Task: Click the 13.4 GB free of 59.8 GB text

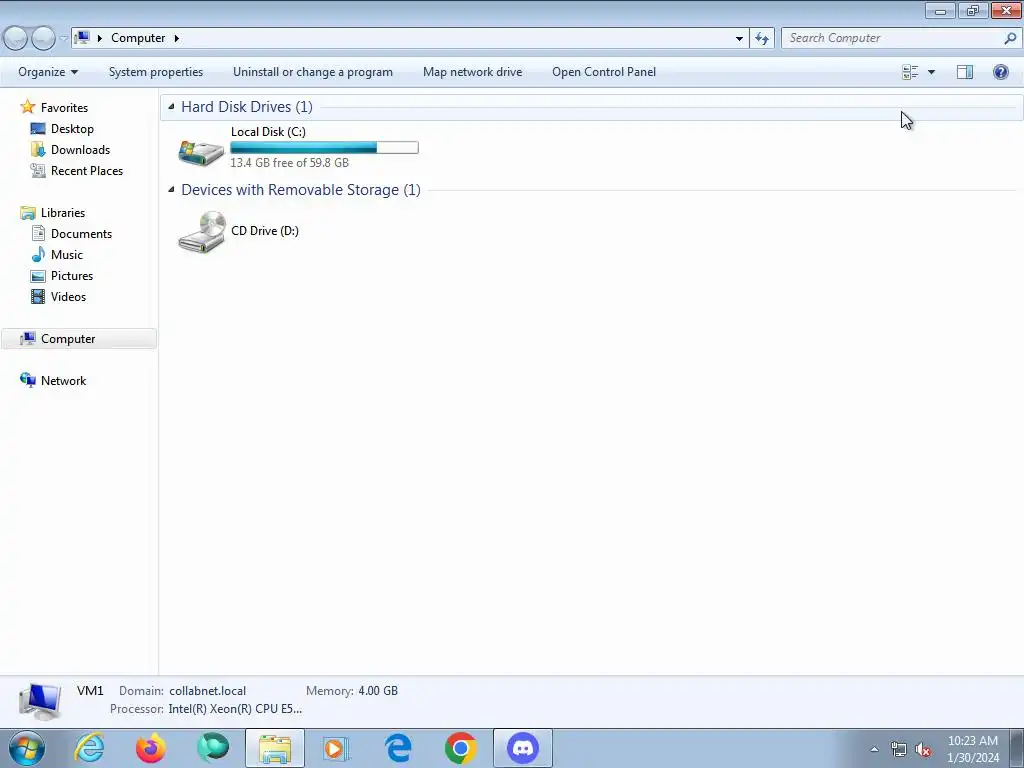Action: tap(289, 163)
